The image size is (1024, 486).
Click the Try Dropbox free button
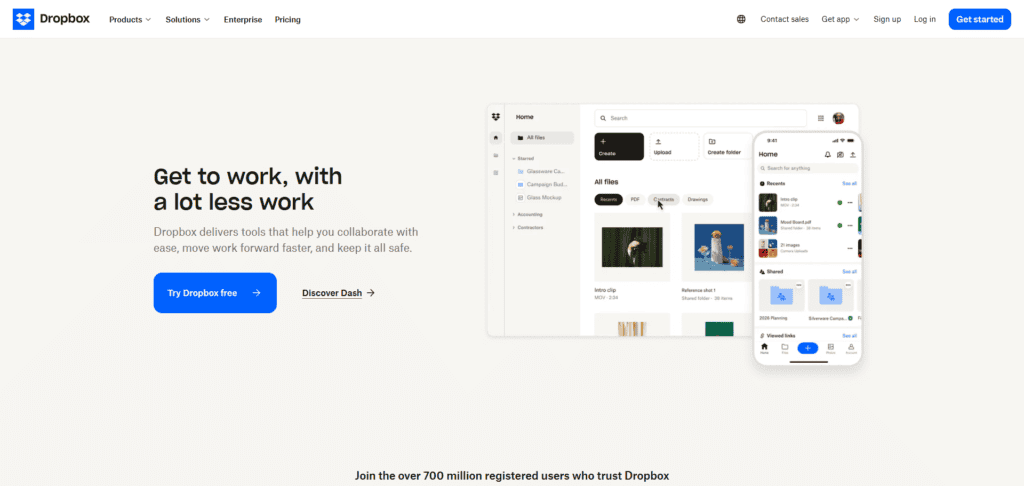coord(215,293)
